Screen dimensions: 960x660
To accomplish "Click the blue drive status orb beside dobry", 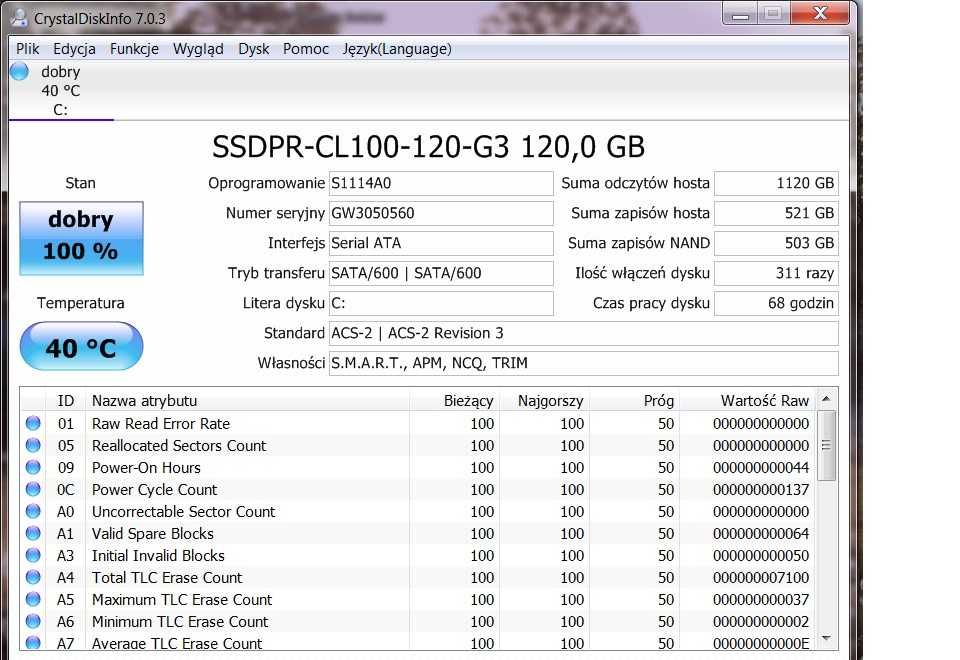I will coord(20,71).
